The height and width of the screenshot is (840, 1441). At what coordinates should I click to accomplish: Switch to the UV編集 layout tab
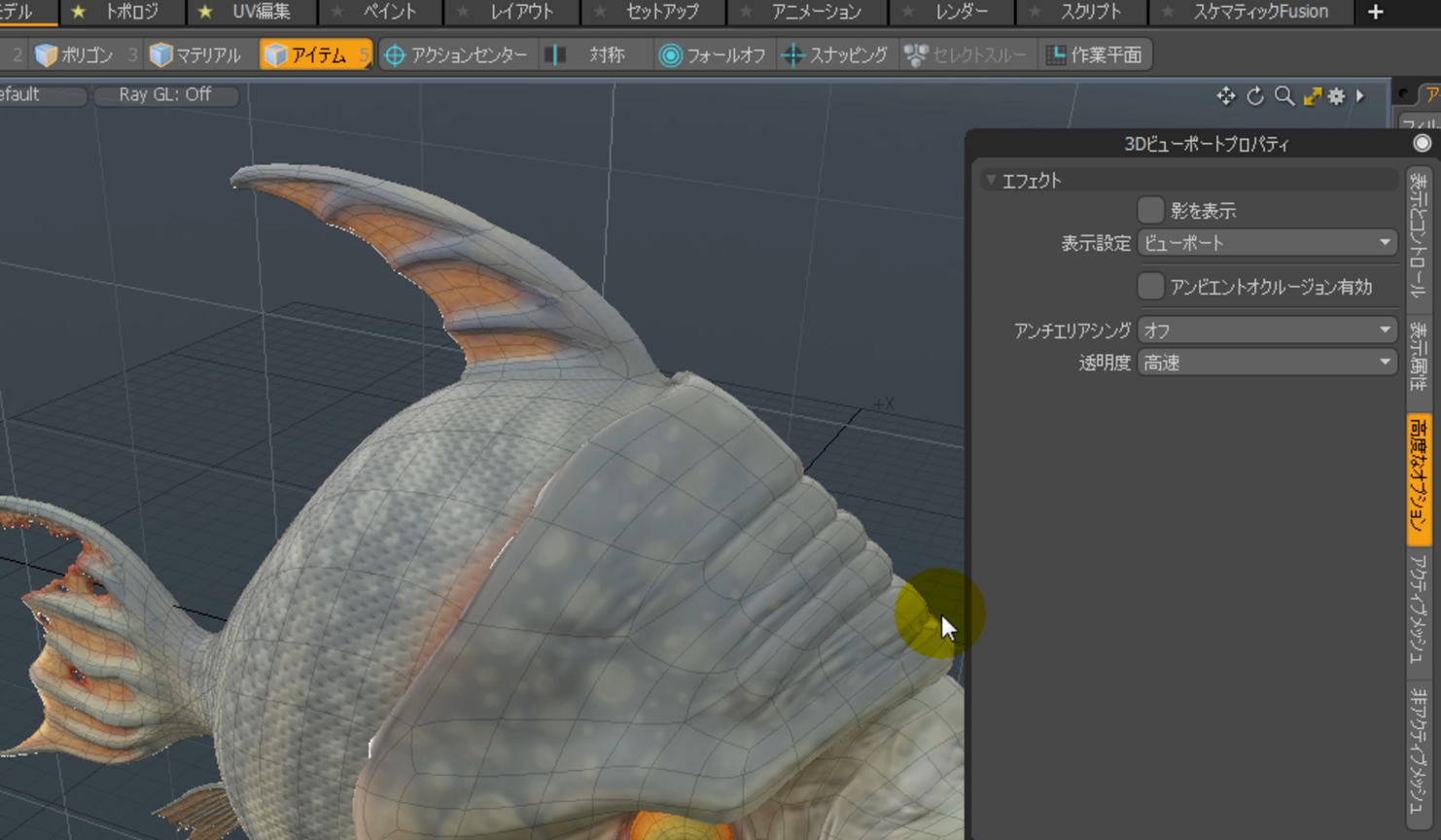(260, 12)
